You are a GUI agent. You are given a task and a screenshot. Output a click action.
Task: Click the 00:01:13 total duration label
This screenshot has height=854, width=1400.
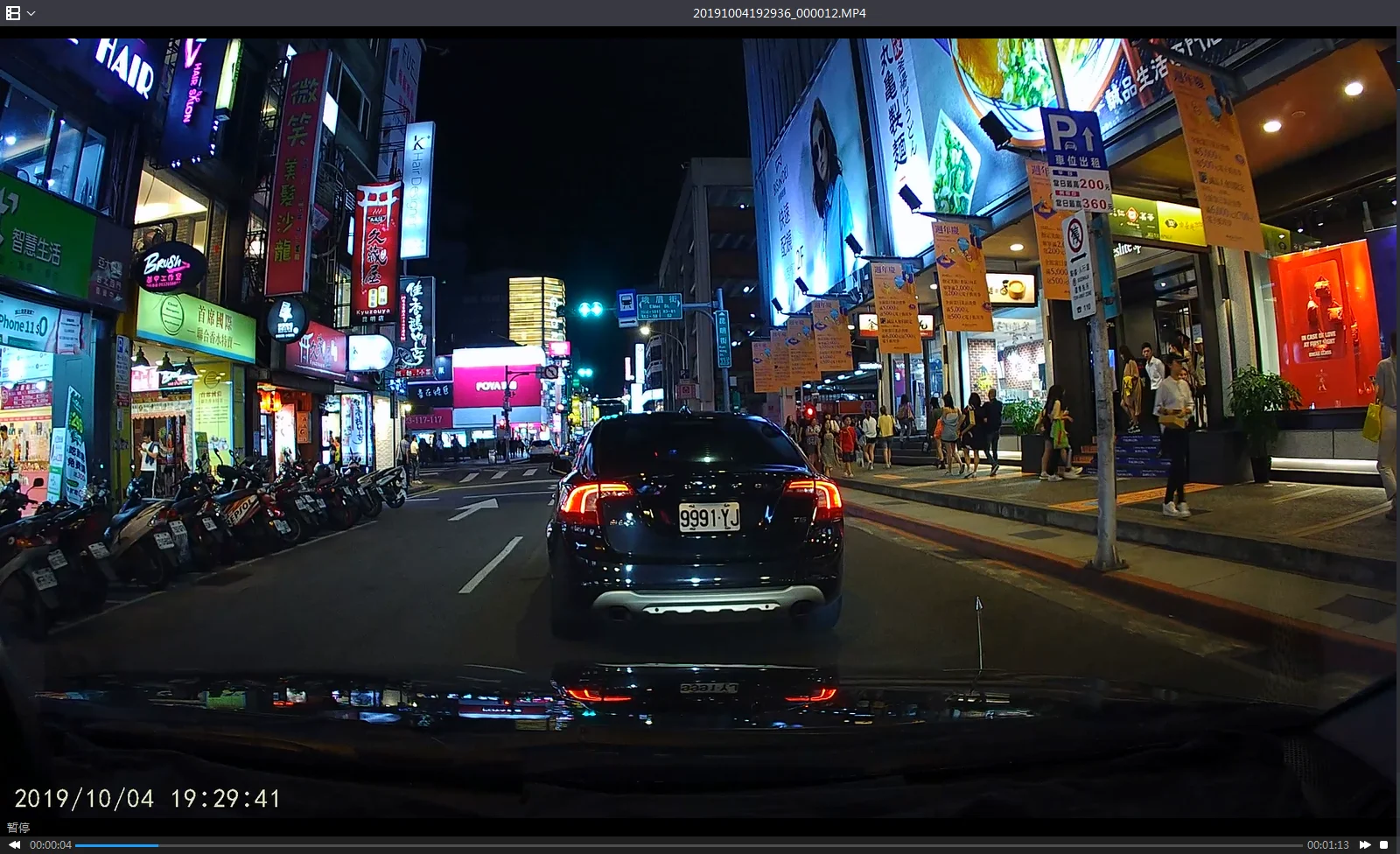click(1327, 844)
